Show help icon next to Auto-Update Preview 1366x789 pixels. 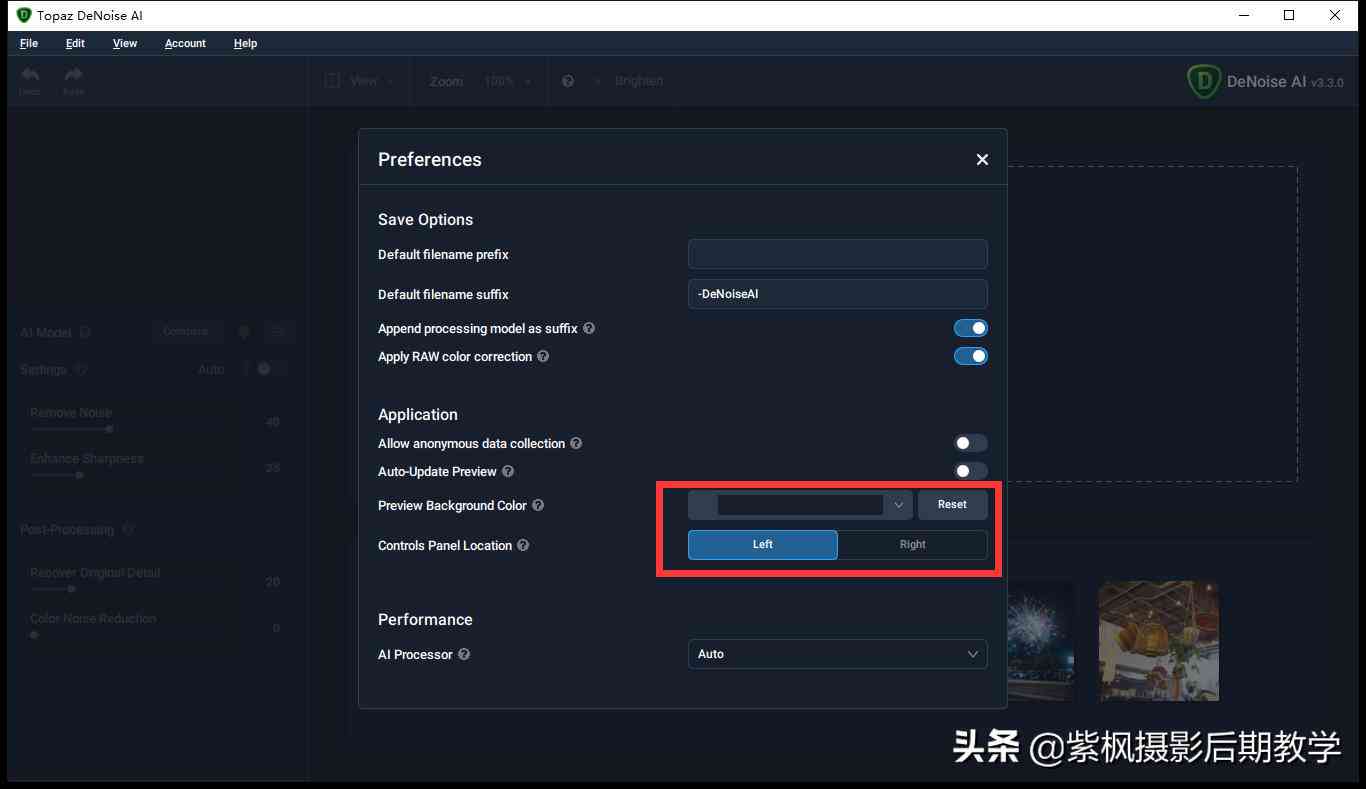(x=508, y=471)
